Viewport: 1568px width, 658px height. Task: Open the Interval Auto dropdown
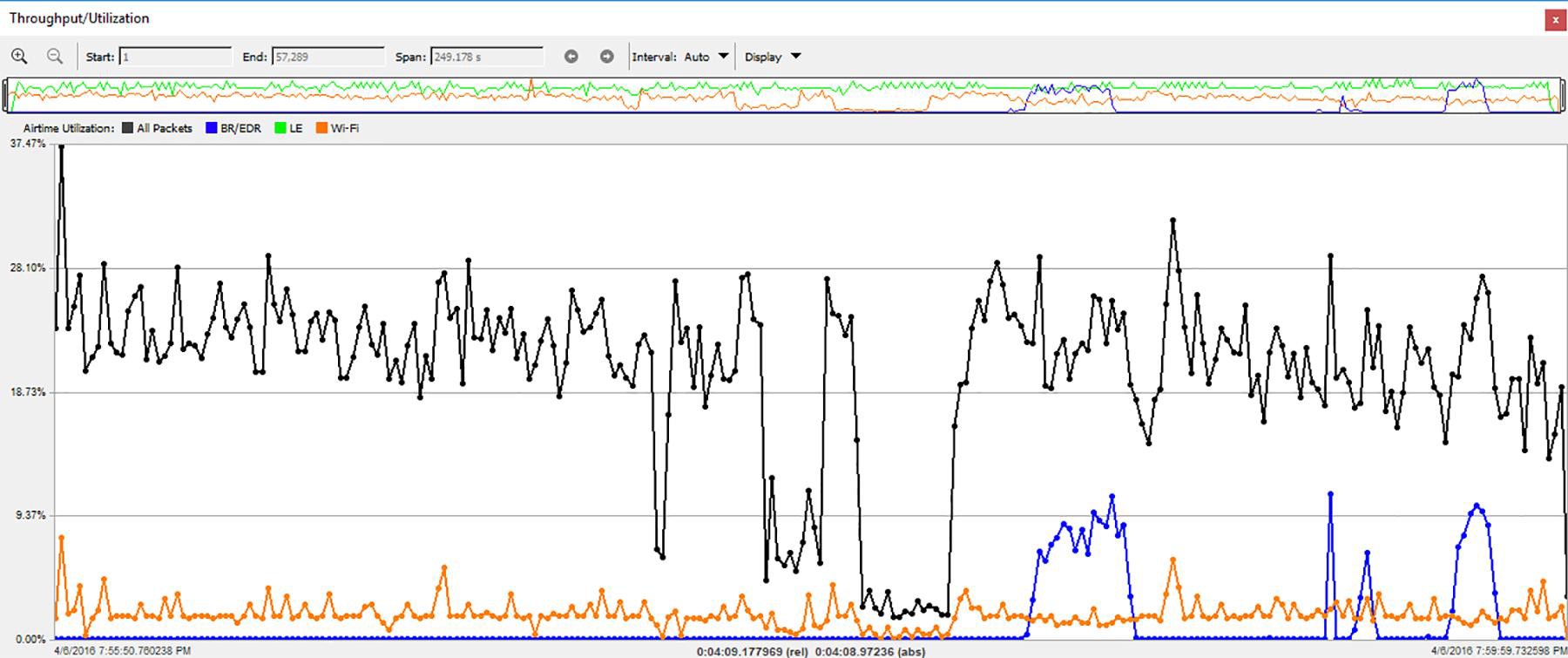706,57
